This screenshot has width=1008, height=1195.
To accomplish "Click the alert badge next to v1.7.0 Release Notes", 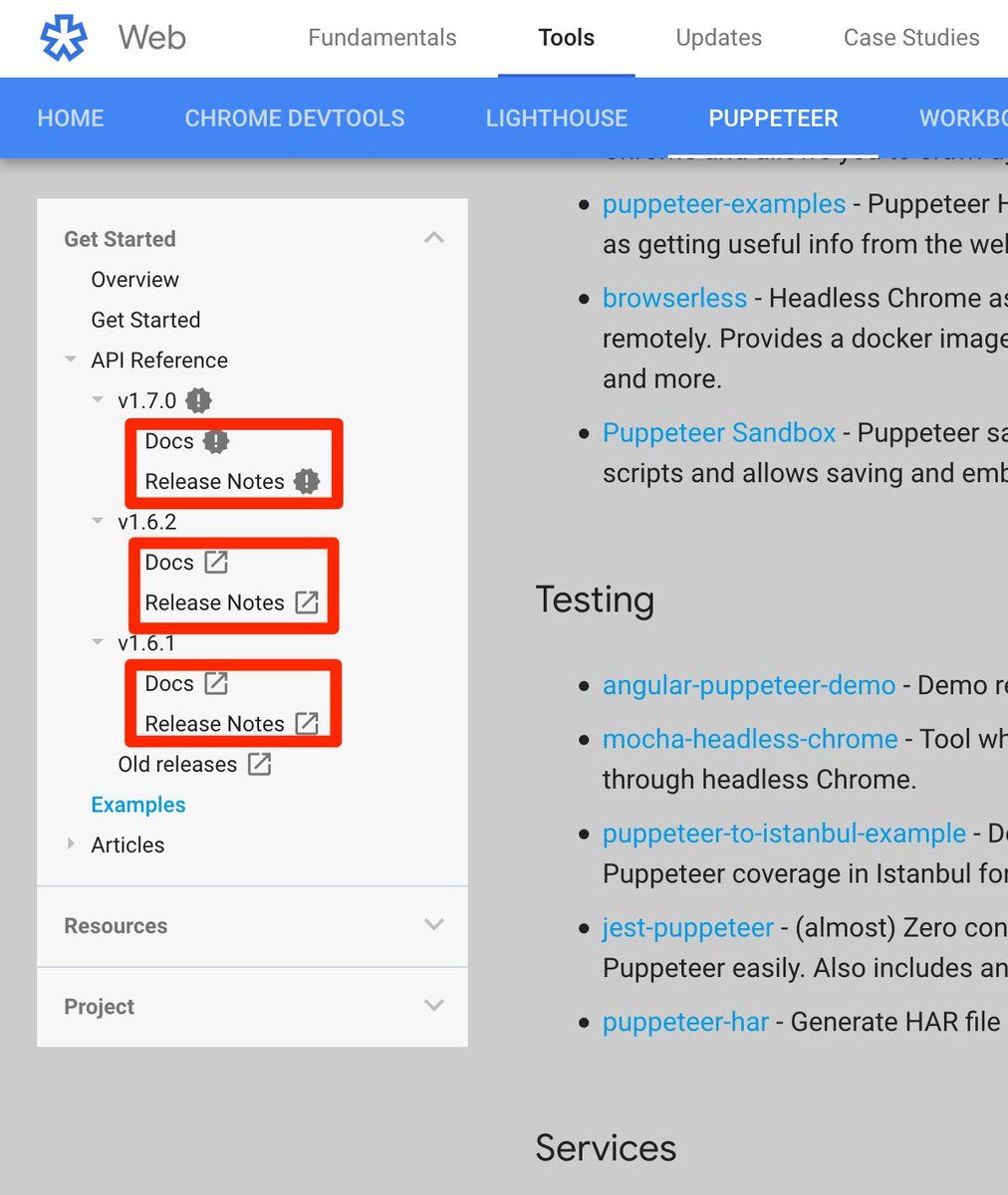I will coord(307,482).
